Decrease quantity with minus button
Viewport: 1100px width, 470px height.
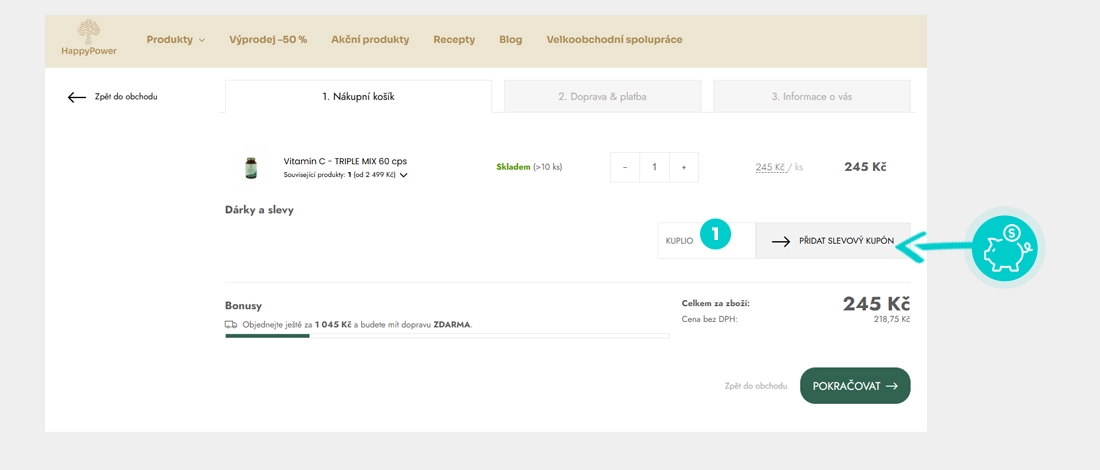coord(625,168)
